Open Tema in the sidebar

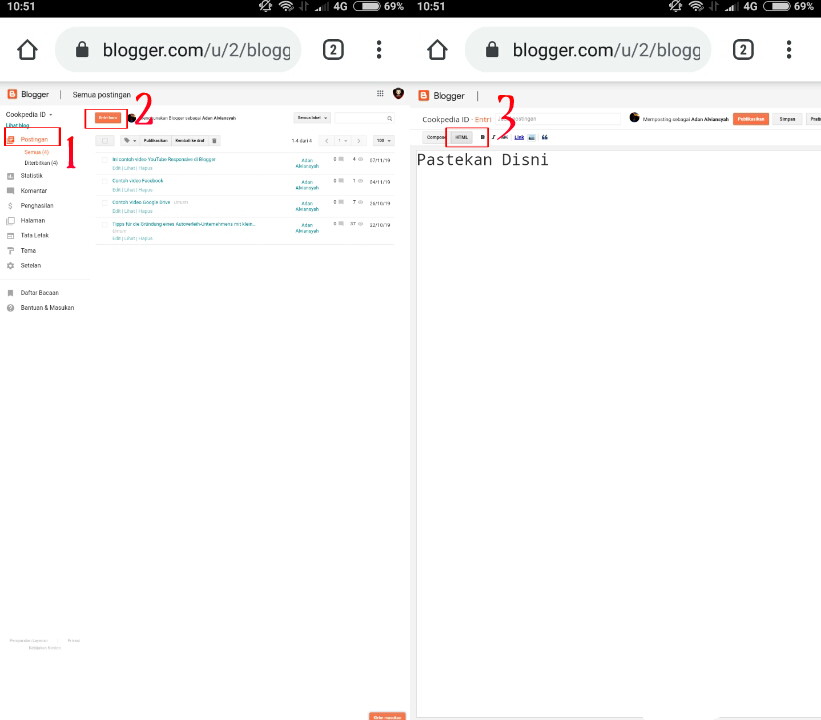(21, 251)
